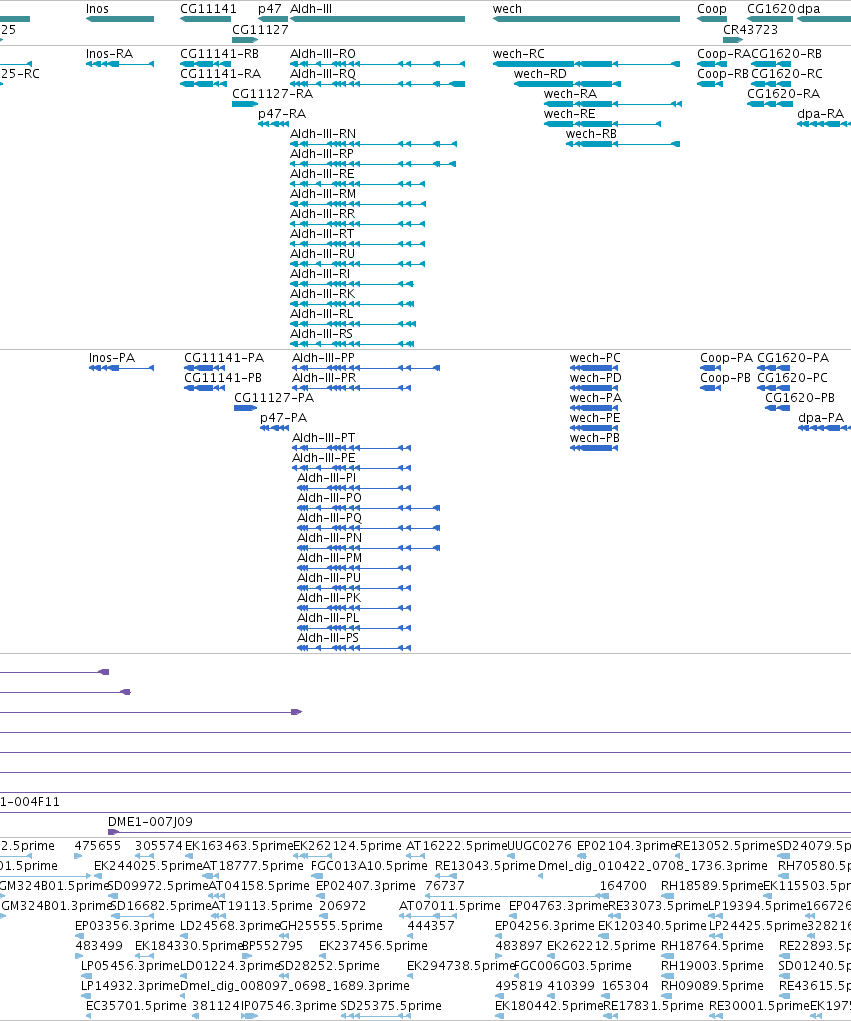The height and width of the screenshot is (1021, 851).
Task: Select transcript Aldh-III-RT
Action: [x=357, y=244]
